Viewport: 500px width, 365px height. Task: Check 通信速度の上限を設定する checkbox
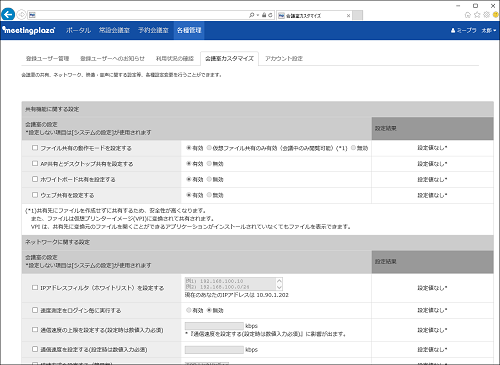tap(35, 330)
